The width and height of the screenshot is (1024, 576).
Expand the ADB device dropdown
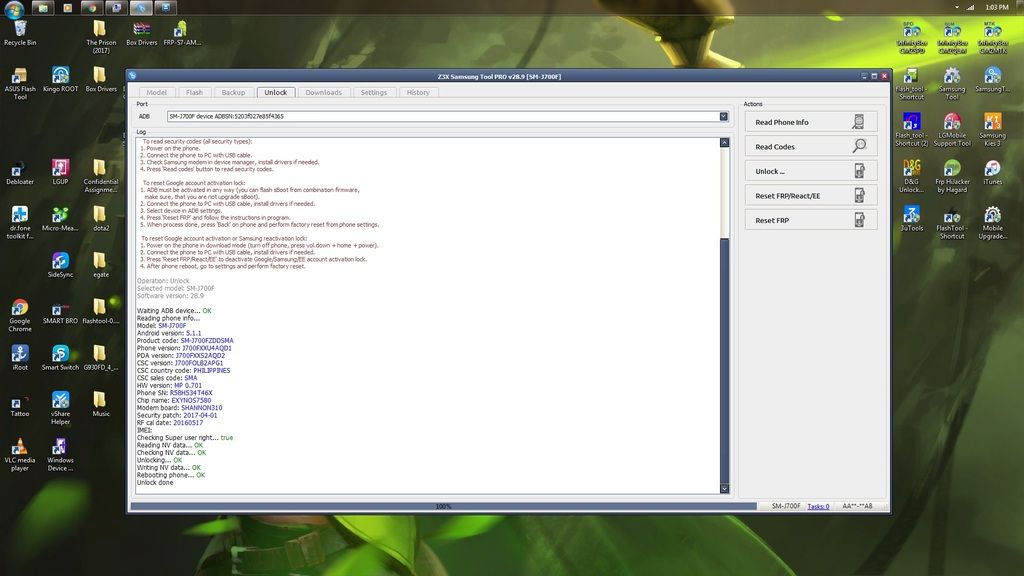pyautogui.click(x=724, y=116)
